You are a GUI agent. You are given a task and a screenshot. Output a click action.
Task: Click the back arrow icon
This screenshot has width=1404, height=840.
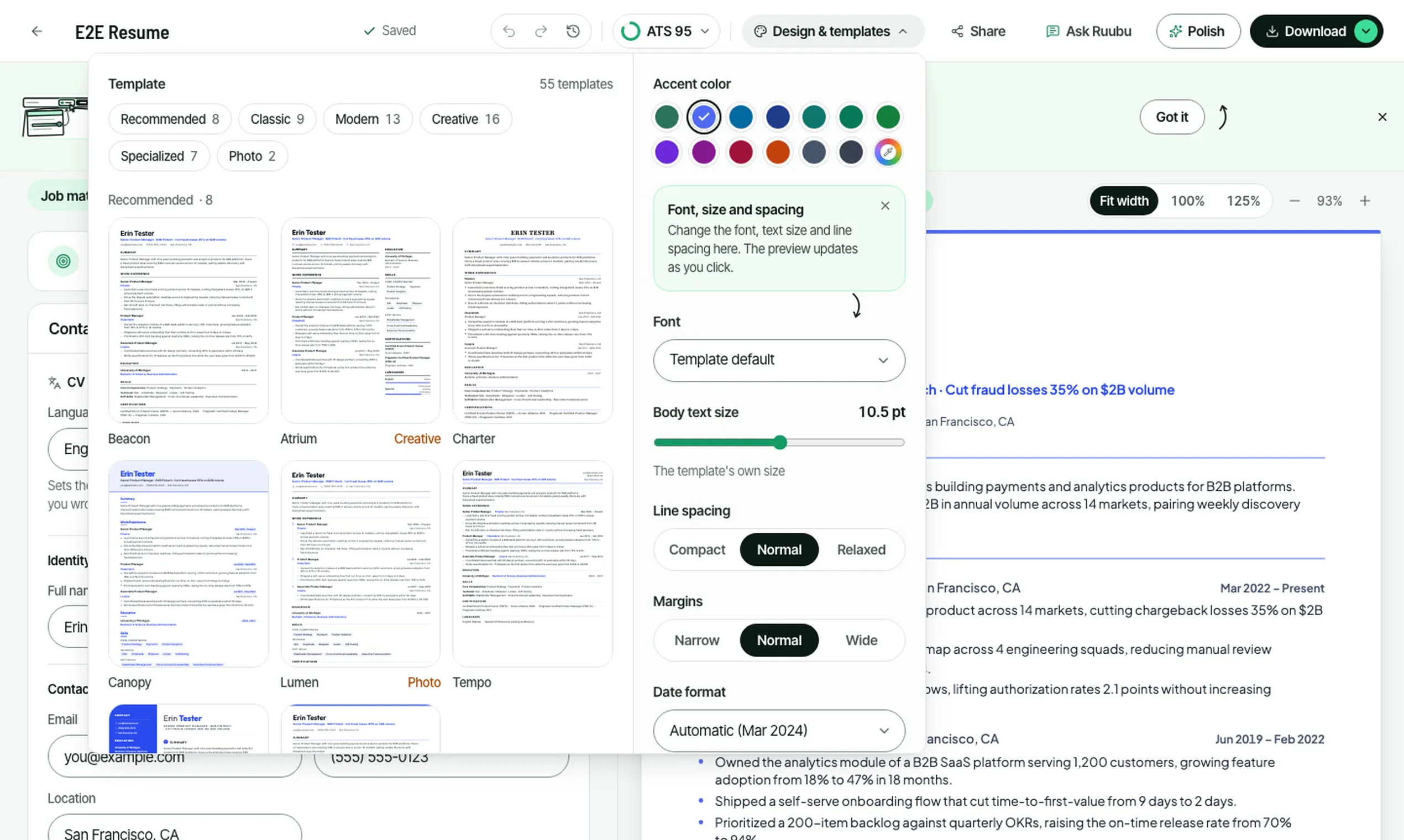[x=37, y=31]
